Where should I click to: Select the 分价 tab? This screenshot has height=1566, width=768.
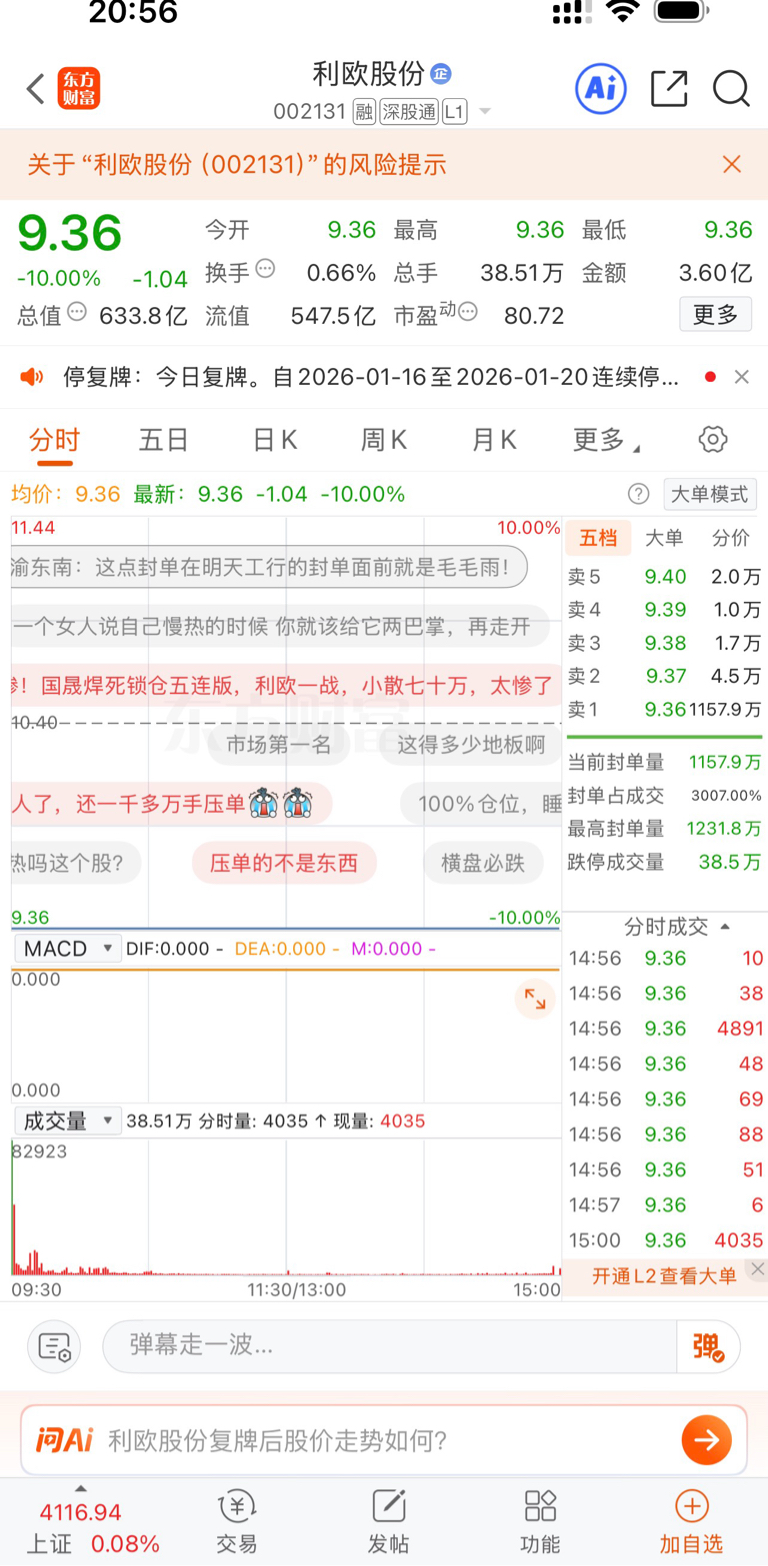[x=730, y=538]
